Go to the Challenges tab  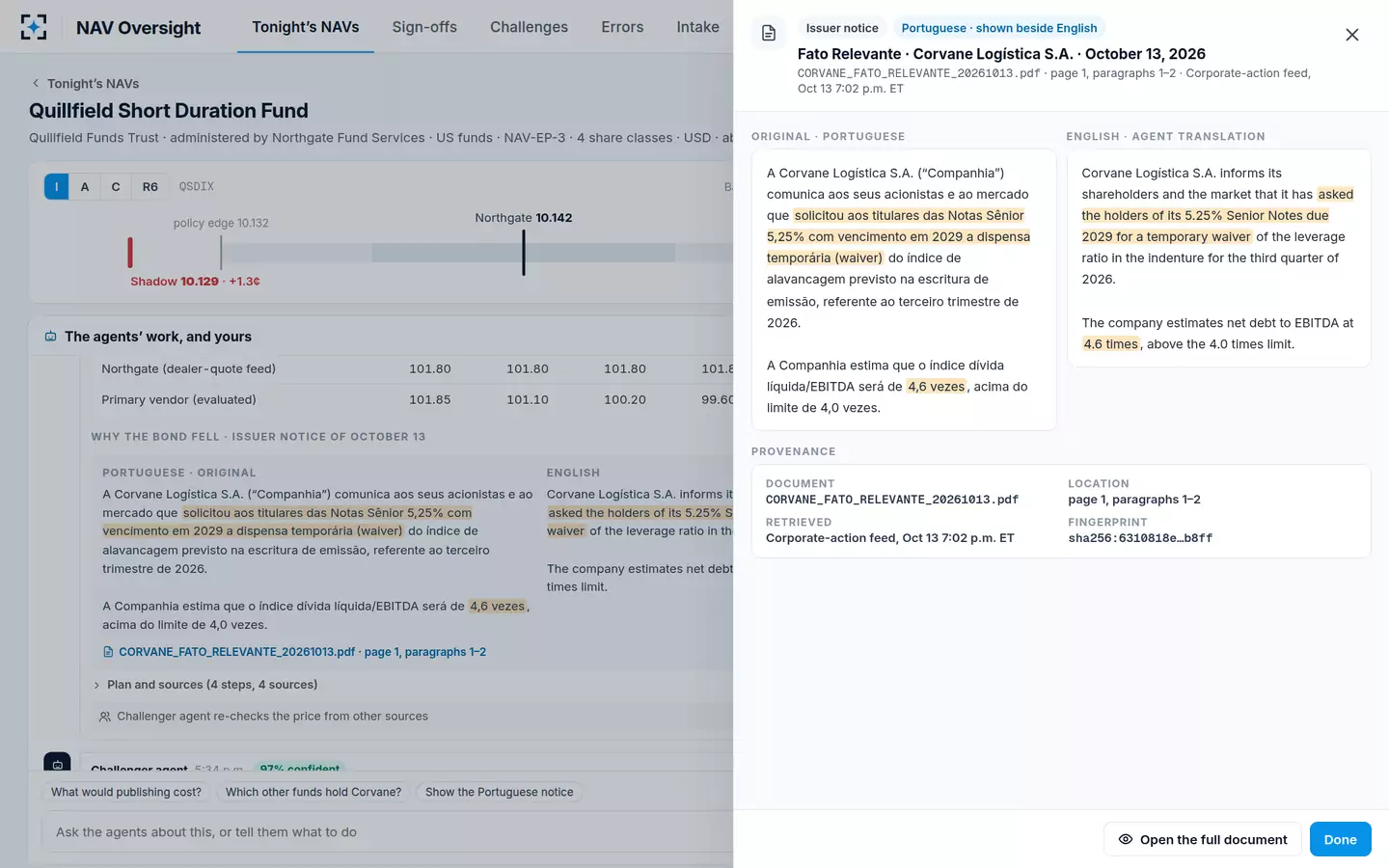click(x=529, y=27)
